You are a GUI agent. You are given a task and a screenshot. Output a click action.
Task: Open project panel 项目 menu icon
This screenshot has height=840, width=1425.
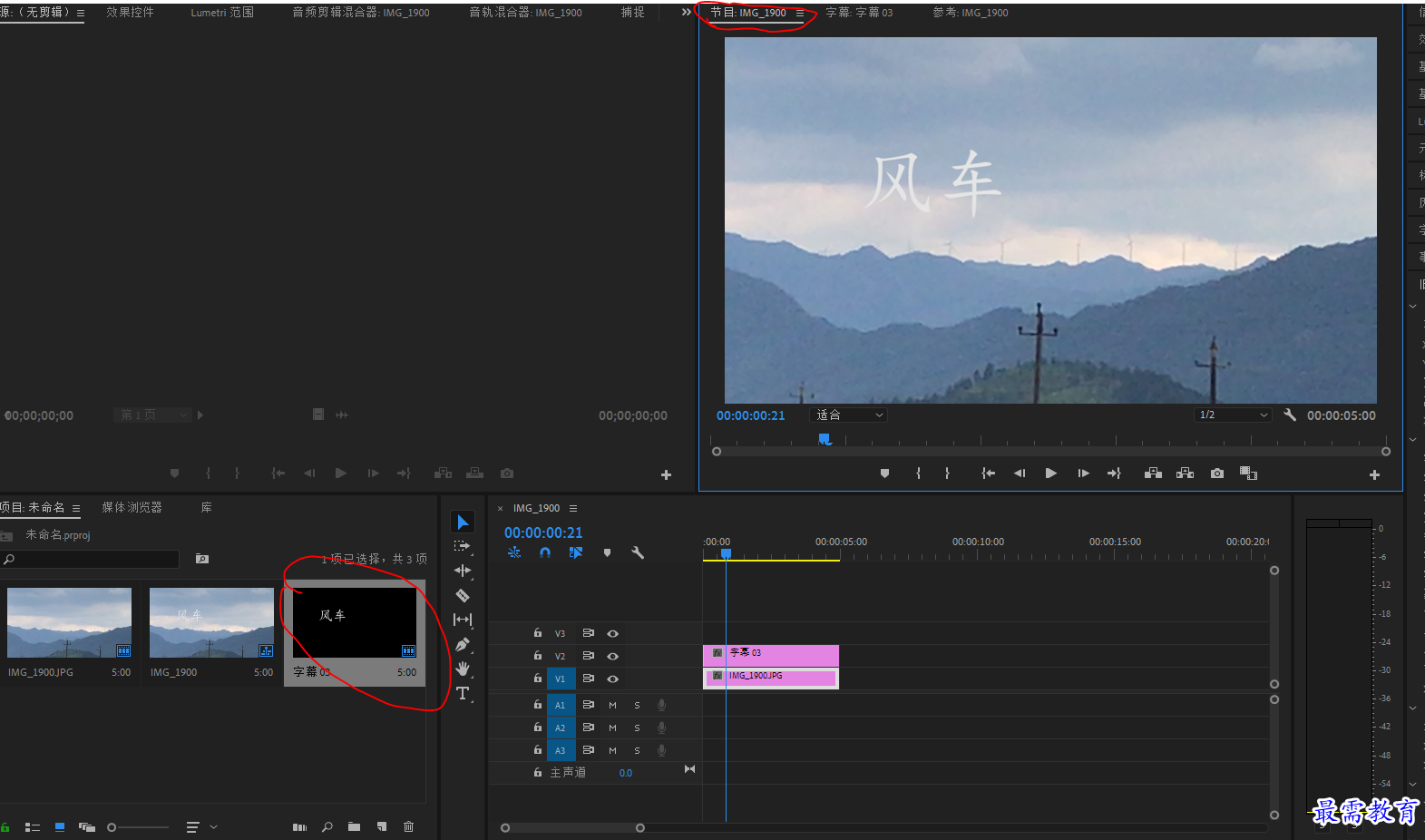76,508
